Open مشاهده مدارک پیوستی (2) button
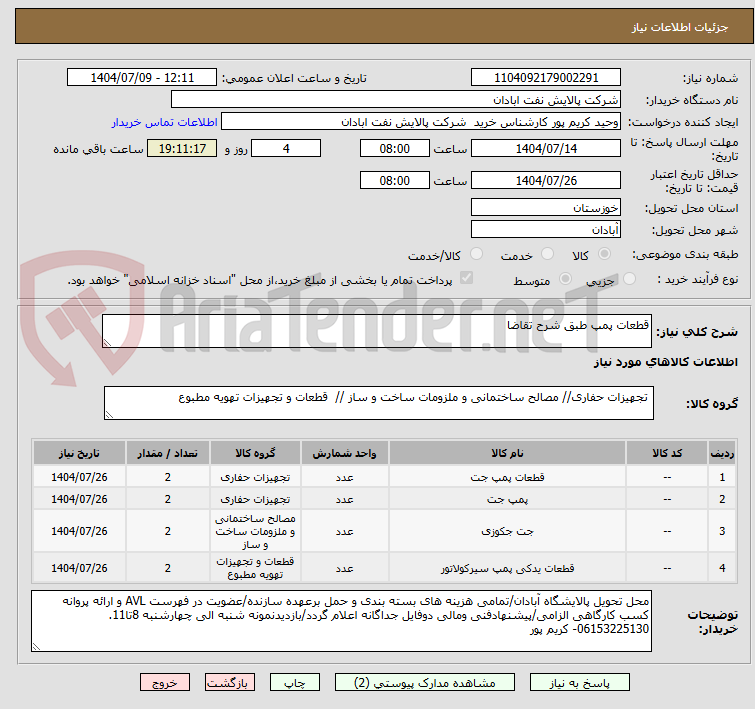This screenshot has width=755, height=709. pyautogui.click(x=425, y=683)
